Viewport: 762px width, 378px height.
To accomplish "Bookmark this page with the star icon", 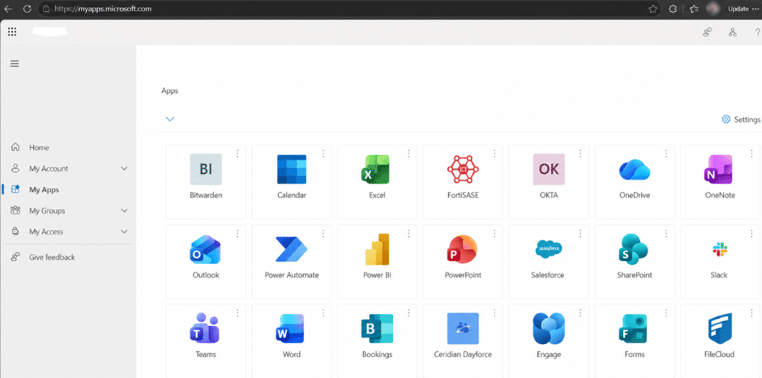I will 653,9.
